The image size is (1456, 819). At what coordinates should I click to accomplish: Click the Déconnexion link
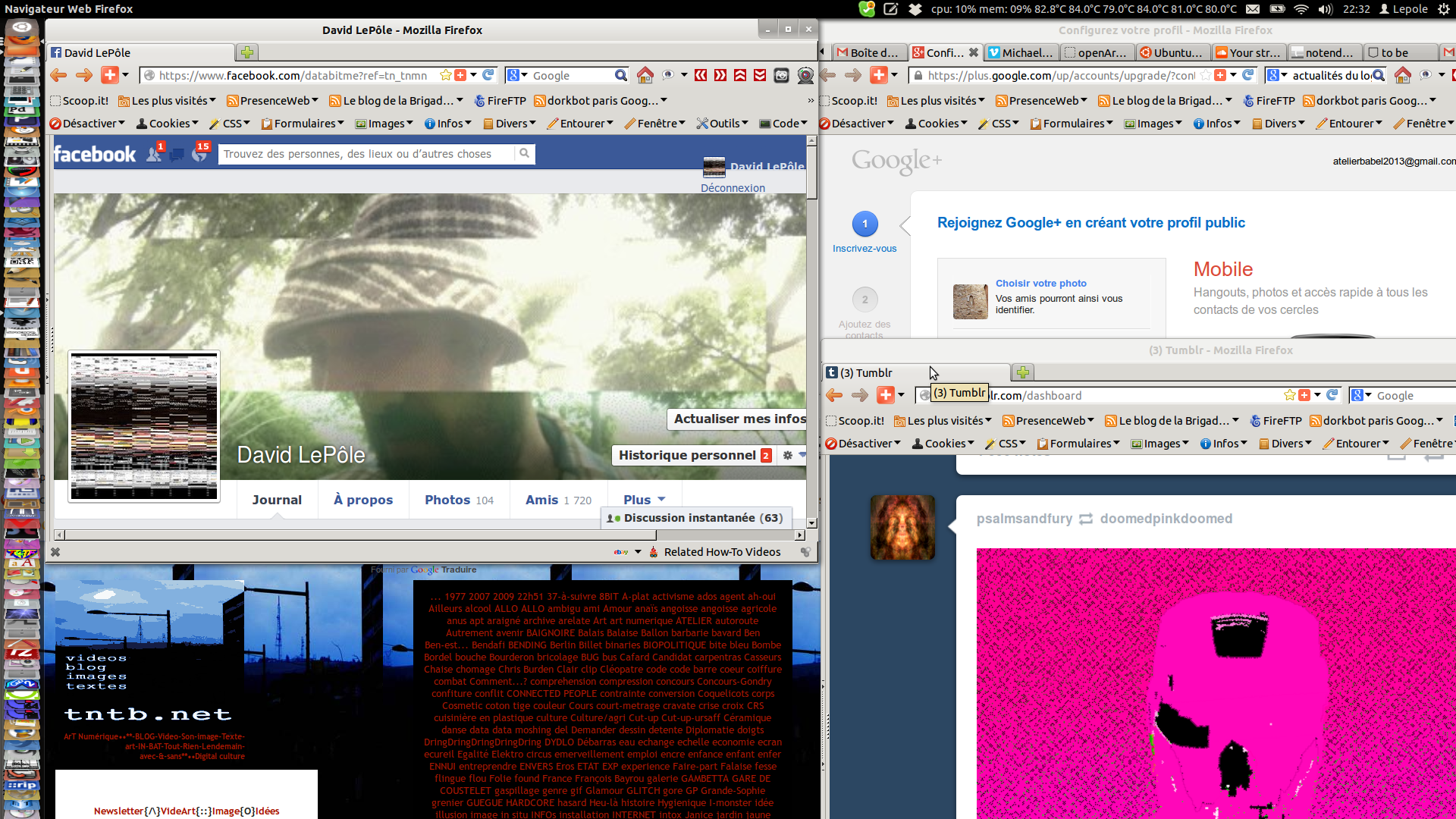733,188
